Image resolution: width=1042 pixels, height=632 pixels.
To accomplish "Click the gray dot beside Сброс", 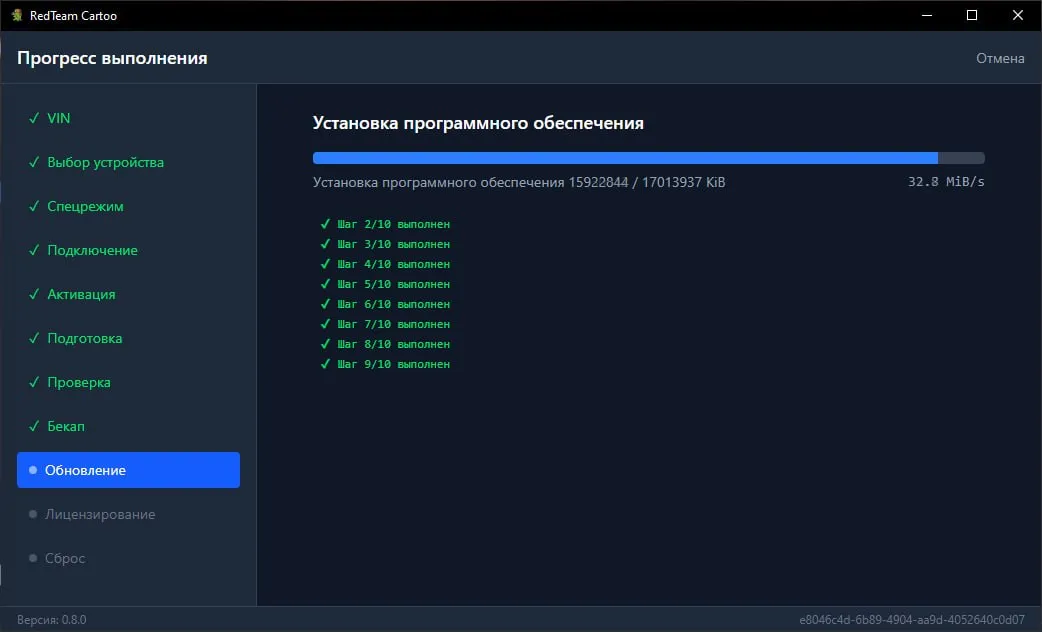I will pyautogui.click(x=33, y=558).
